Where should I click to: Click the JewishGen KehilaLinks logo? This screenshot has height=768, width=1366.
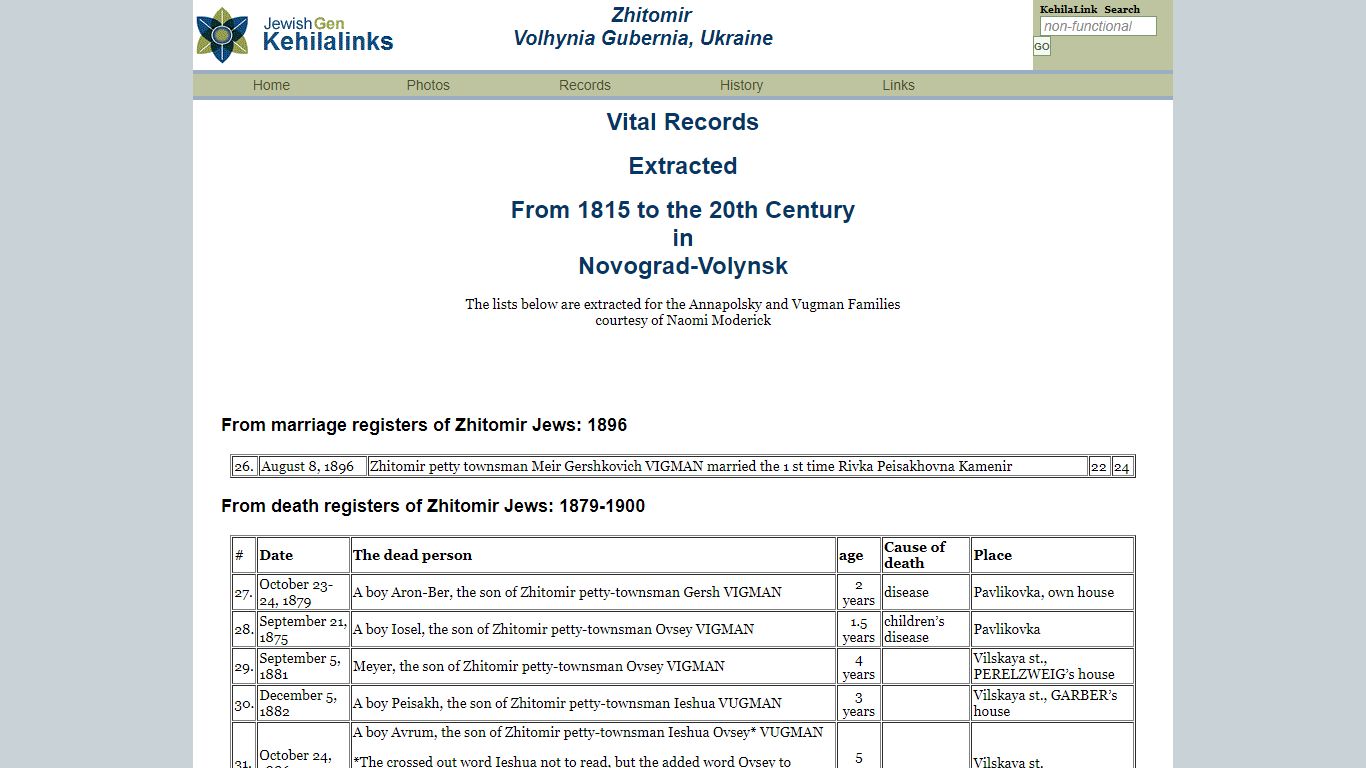[x=295, y=35]
